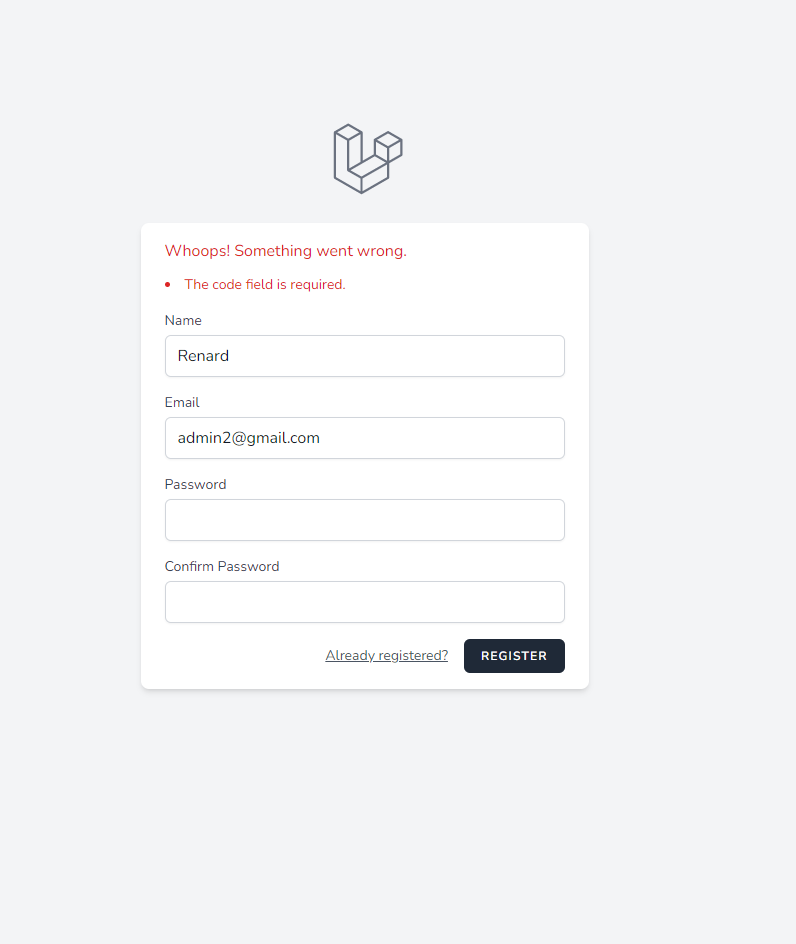796x944 pixels.
Task: Click the Whoops! Something went wrong heading
Action: click(x=286, y=250)
